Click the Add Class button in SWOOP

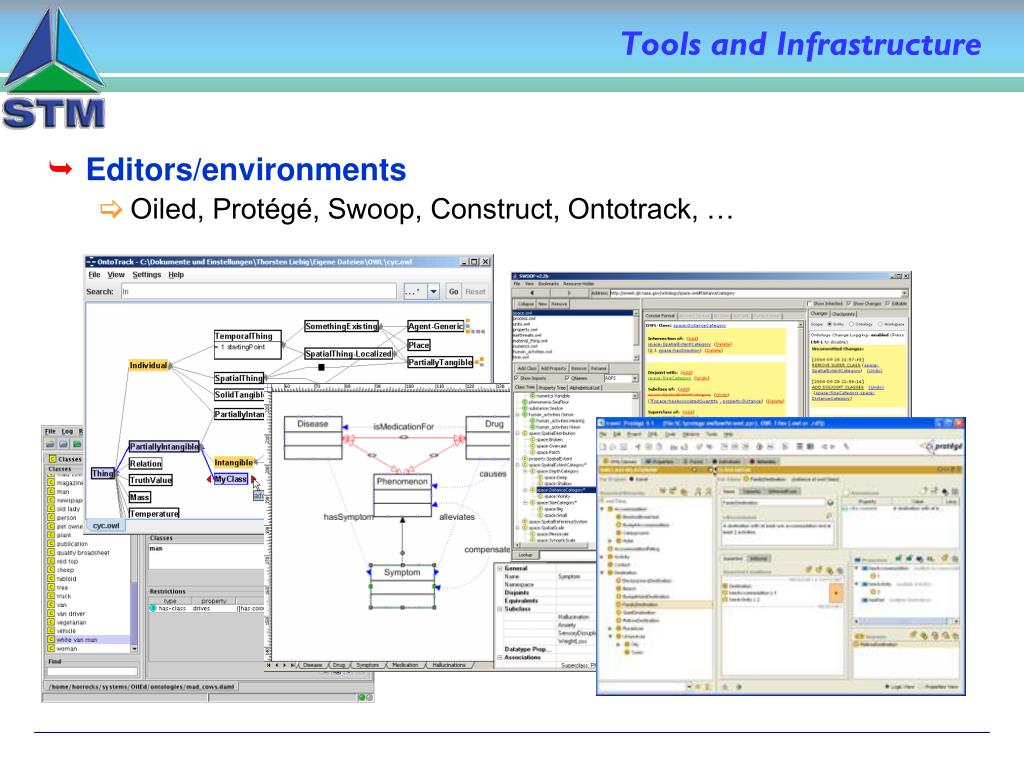tap(527, 368)
